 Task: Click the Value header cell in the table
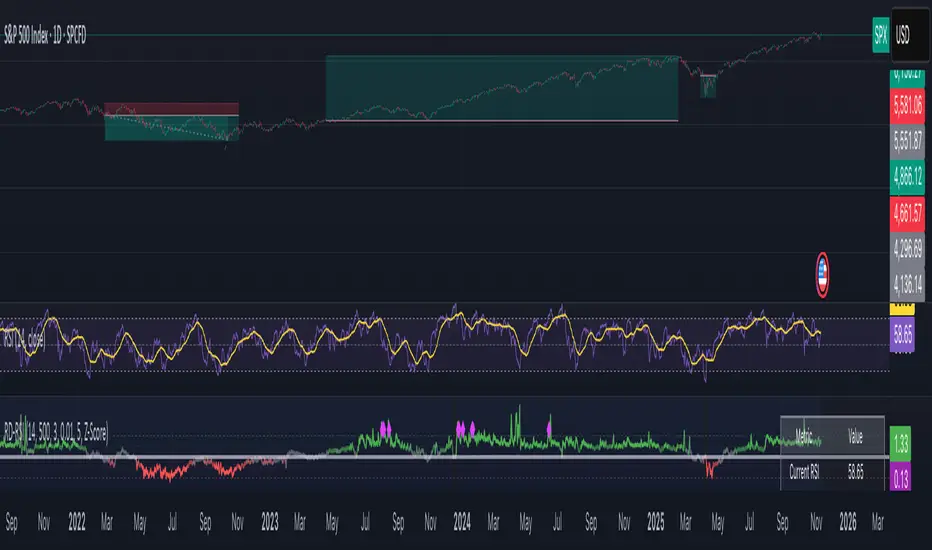coord(855,437)
